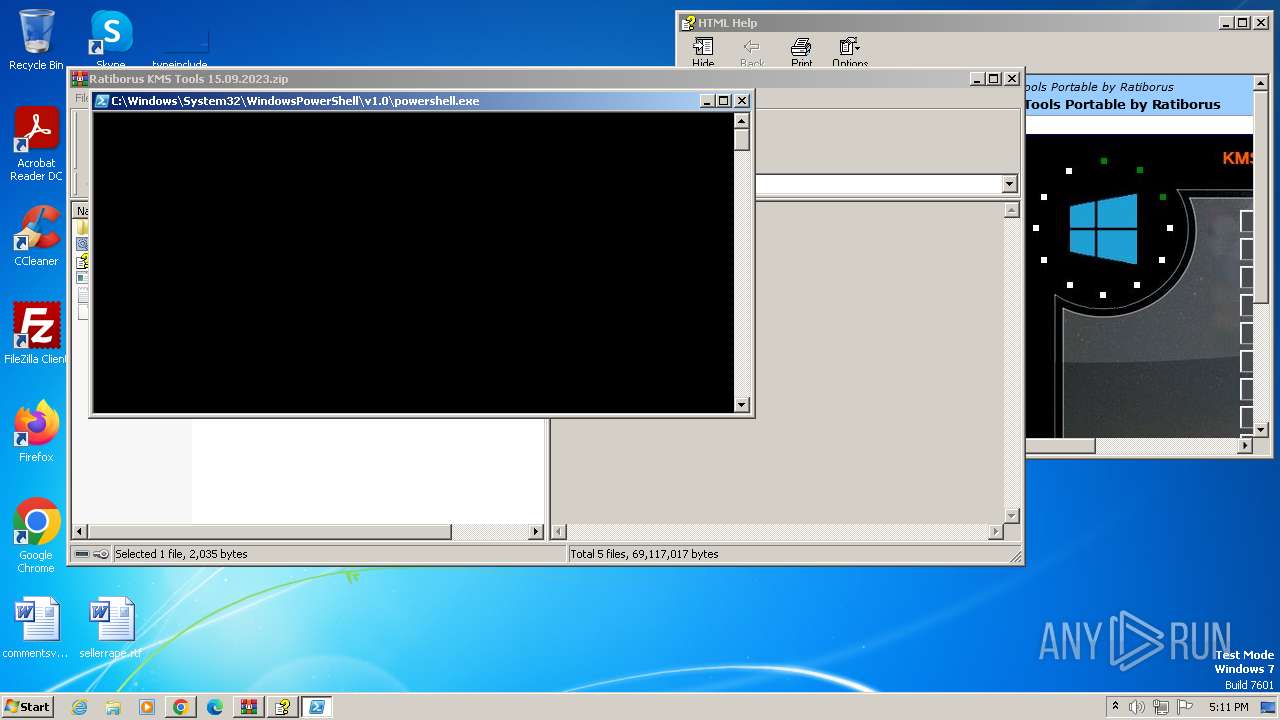The height and width of the screenshot is (720, 1280).
Task: Click the network tray icon
Action: pos(1161,707)
